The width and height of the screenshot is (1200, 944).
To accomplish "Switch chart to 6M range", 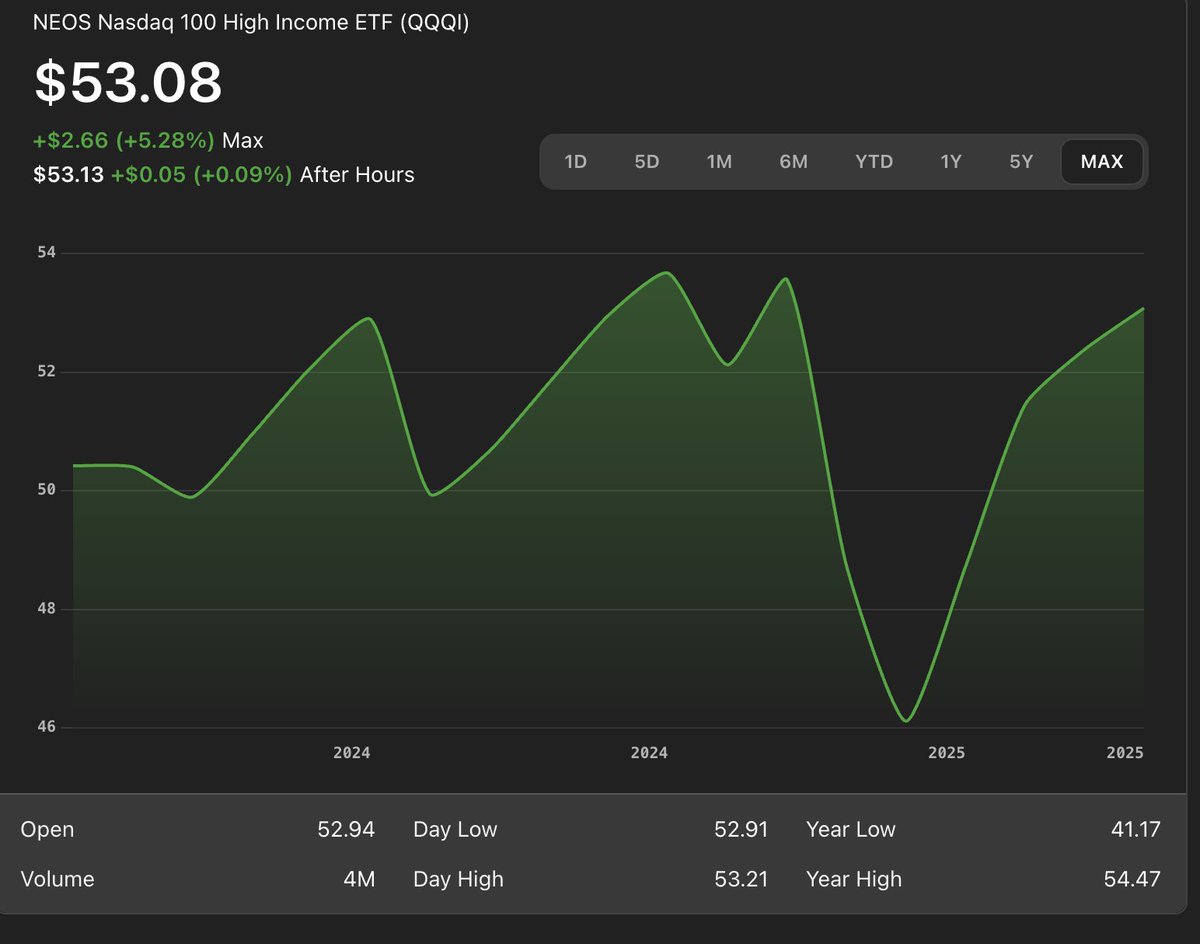I will pos(793,161).
